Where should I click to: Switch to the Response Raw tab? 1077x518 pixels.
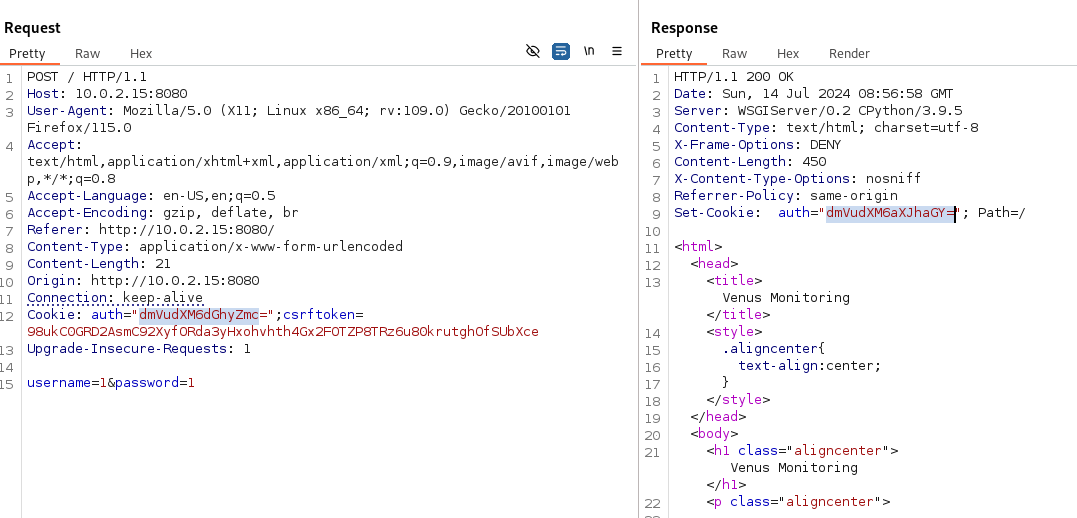(x=734, y=53)
